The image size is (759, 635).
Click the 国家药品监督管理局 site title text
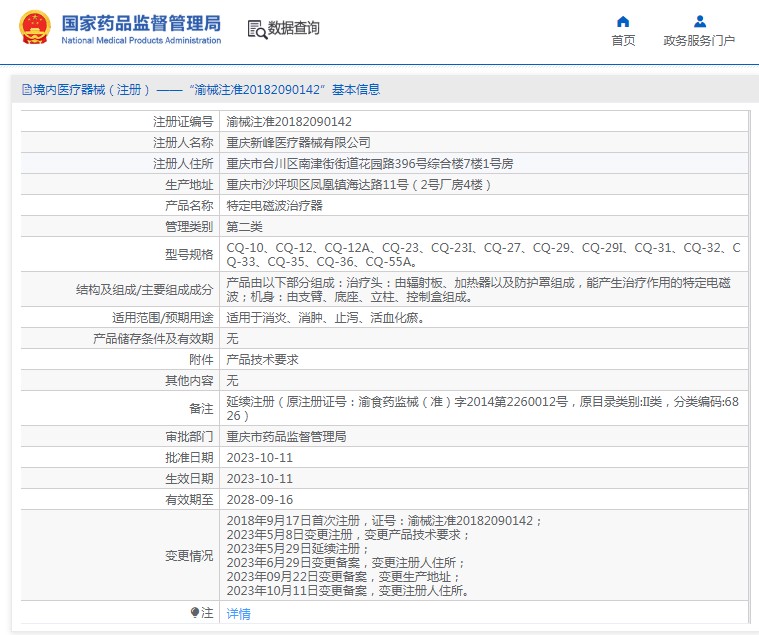141,23
